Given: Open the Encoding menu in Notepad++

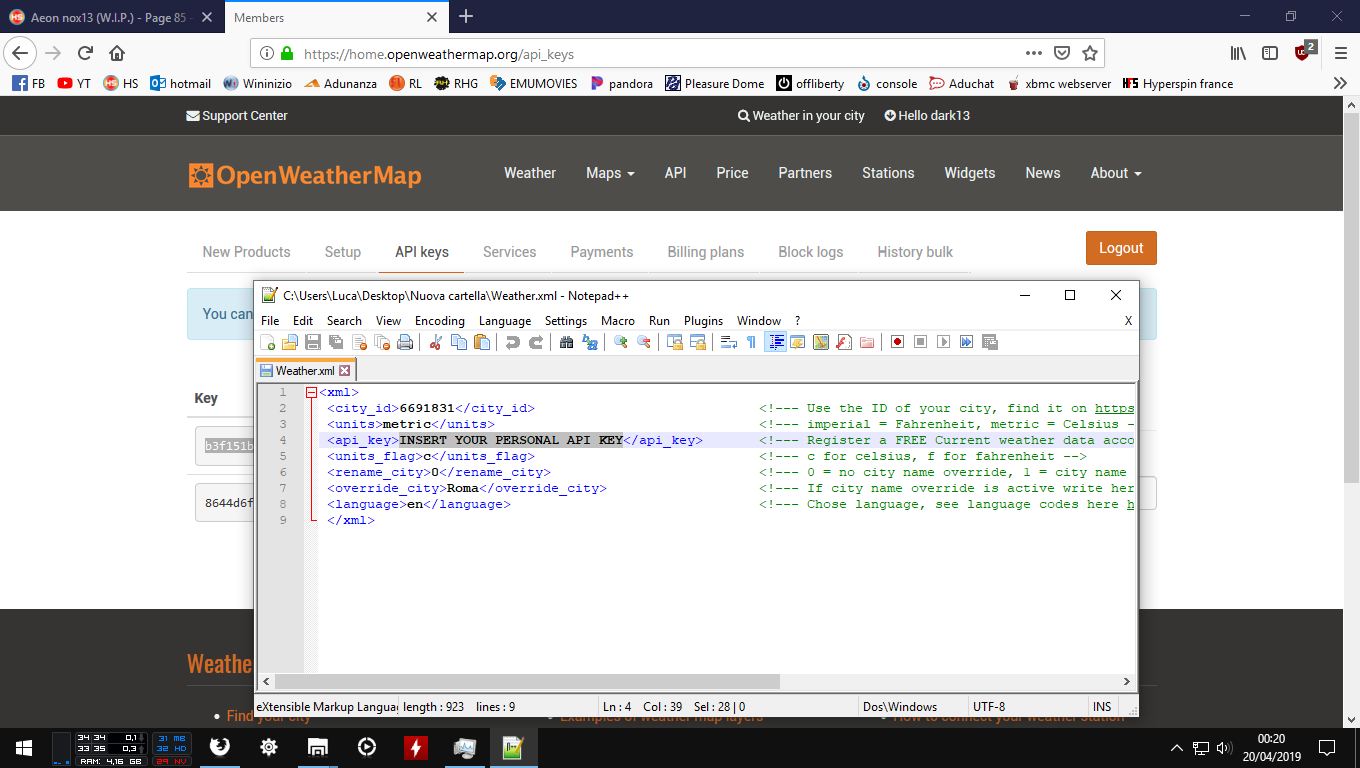Looking at the screenshot, I should click(x=440, y=321).
